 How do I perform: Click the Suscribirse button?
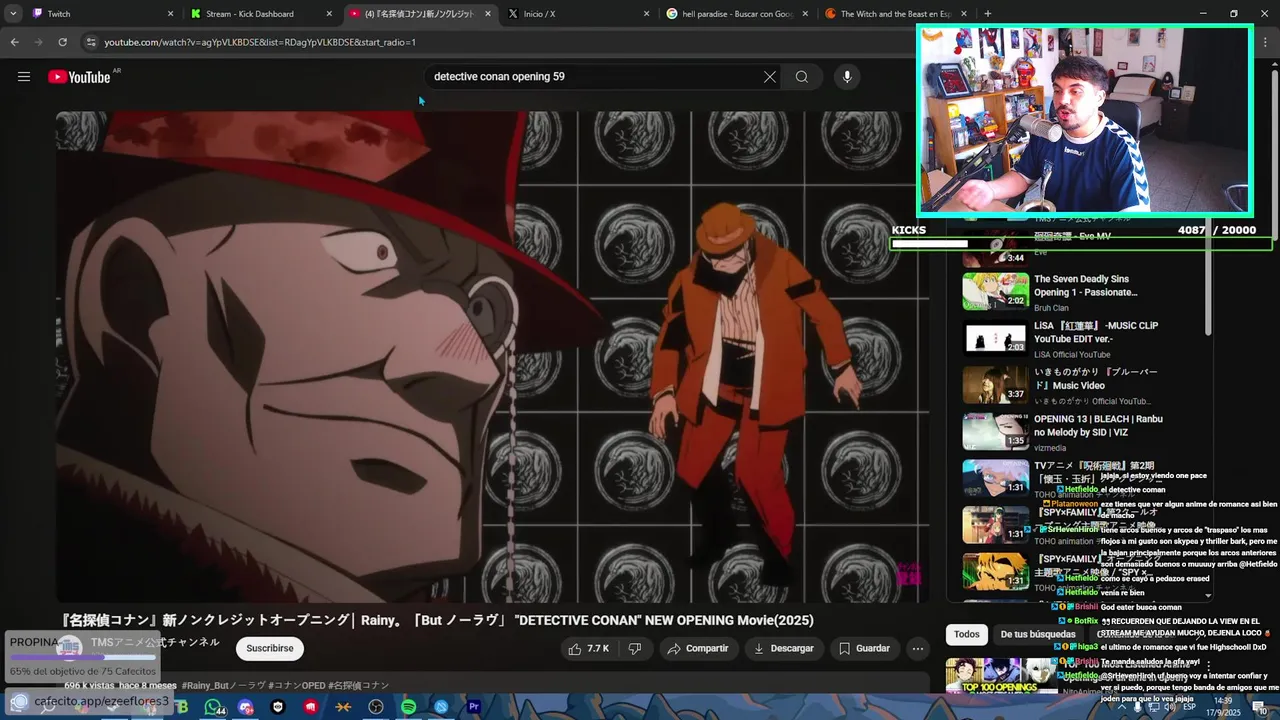tap(270, 649)
